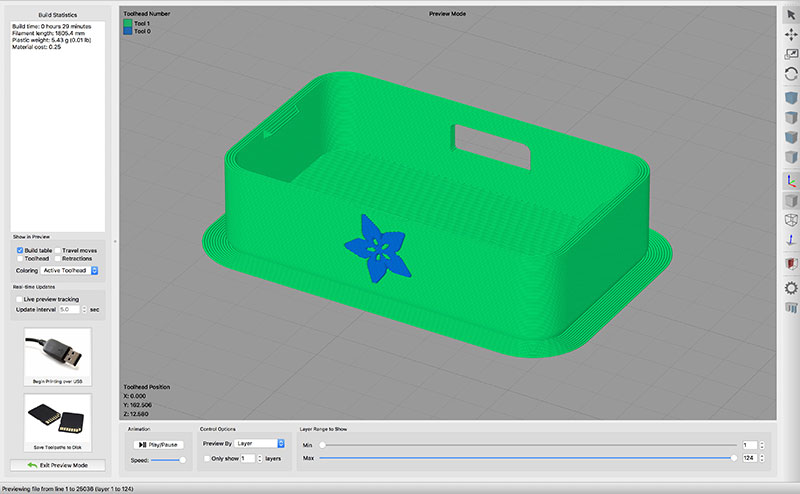Enable Travel moves in preview
Image resolution: width=800 pixels, height=494 pixels.
coord(58,249)
